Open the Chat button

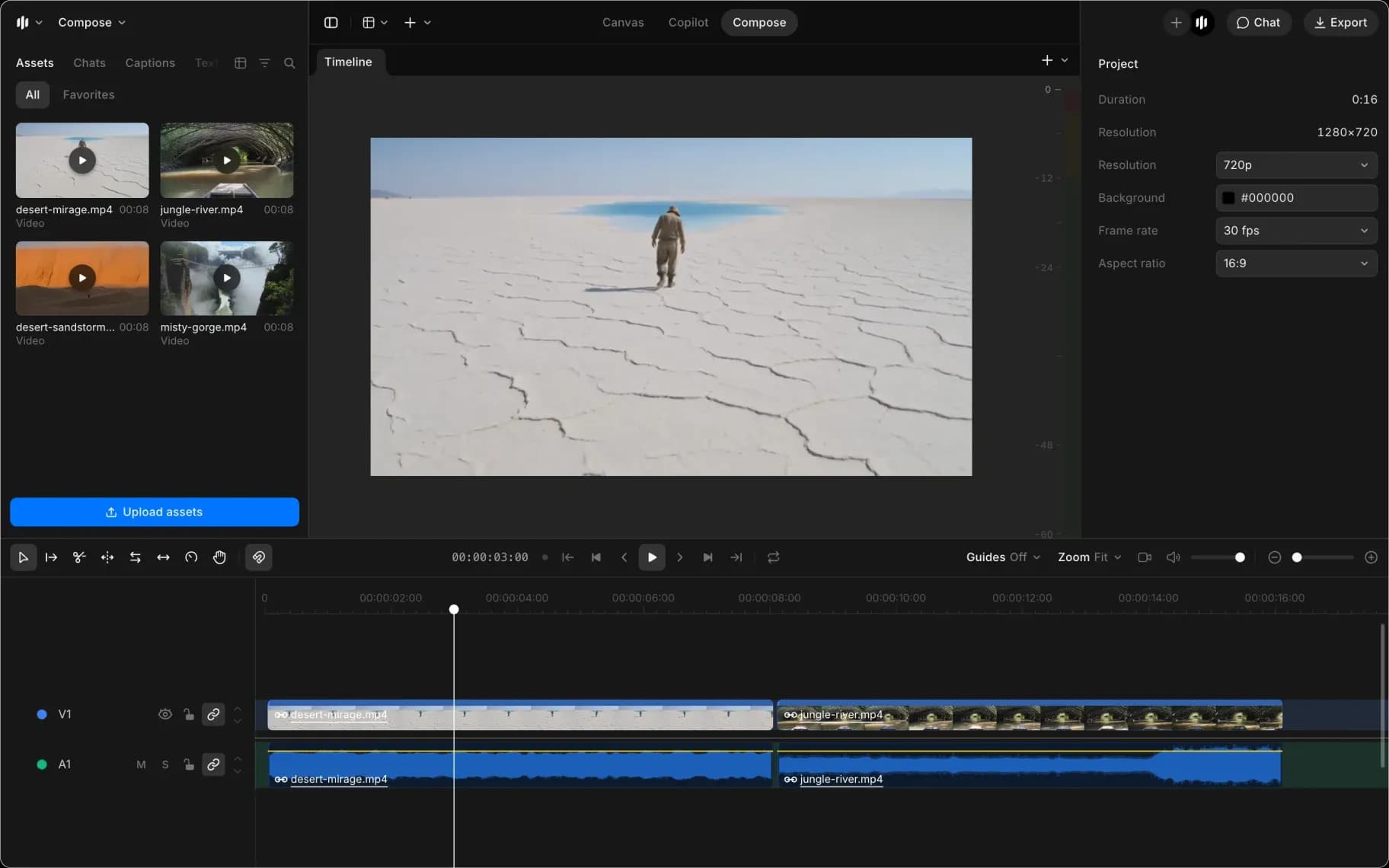tap(1258, 23)
